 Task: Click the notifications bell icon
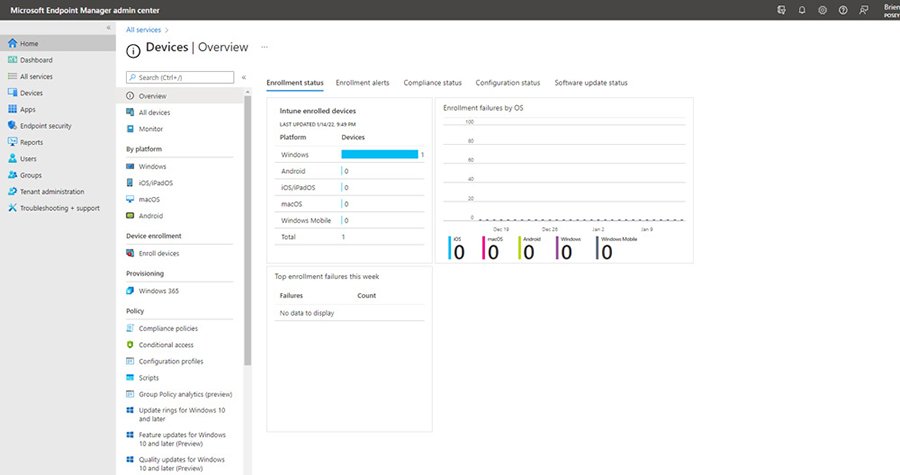pyautogui.click(x=802, y=9)
